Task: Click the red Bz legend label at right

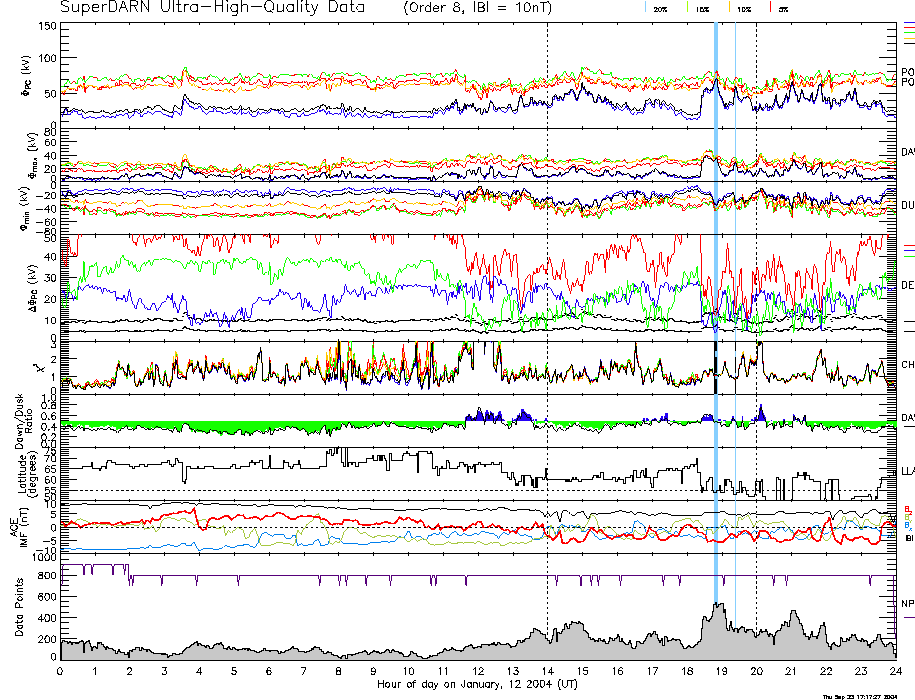Action: (x=907, y=509)
